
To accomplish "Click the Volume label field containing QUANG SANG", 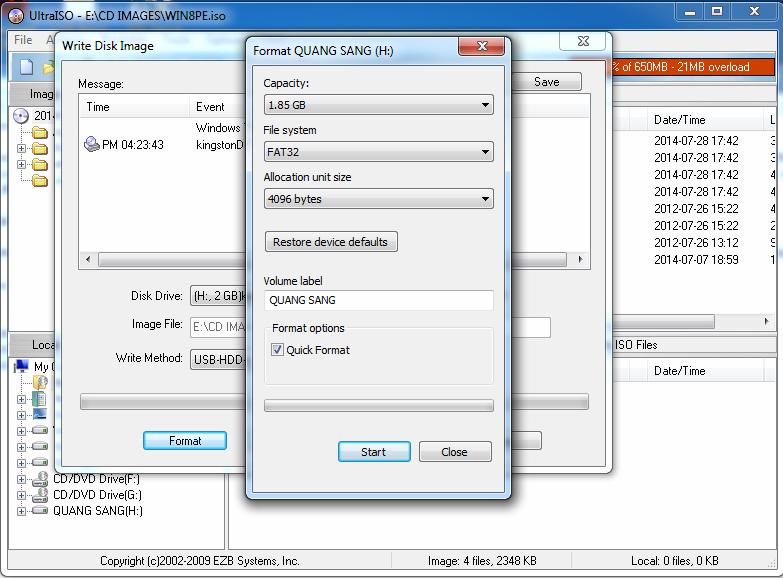I will click(x=379, y=300).
